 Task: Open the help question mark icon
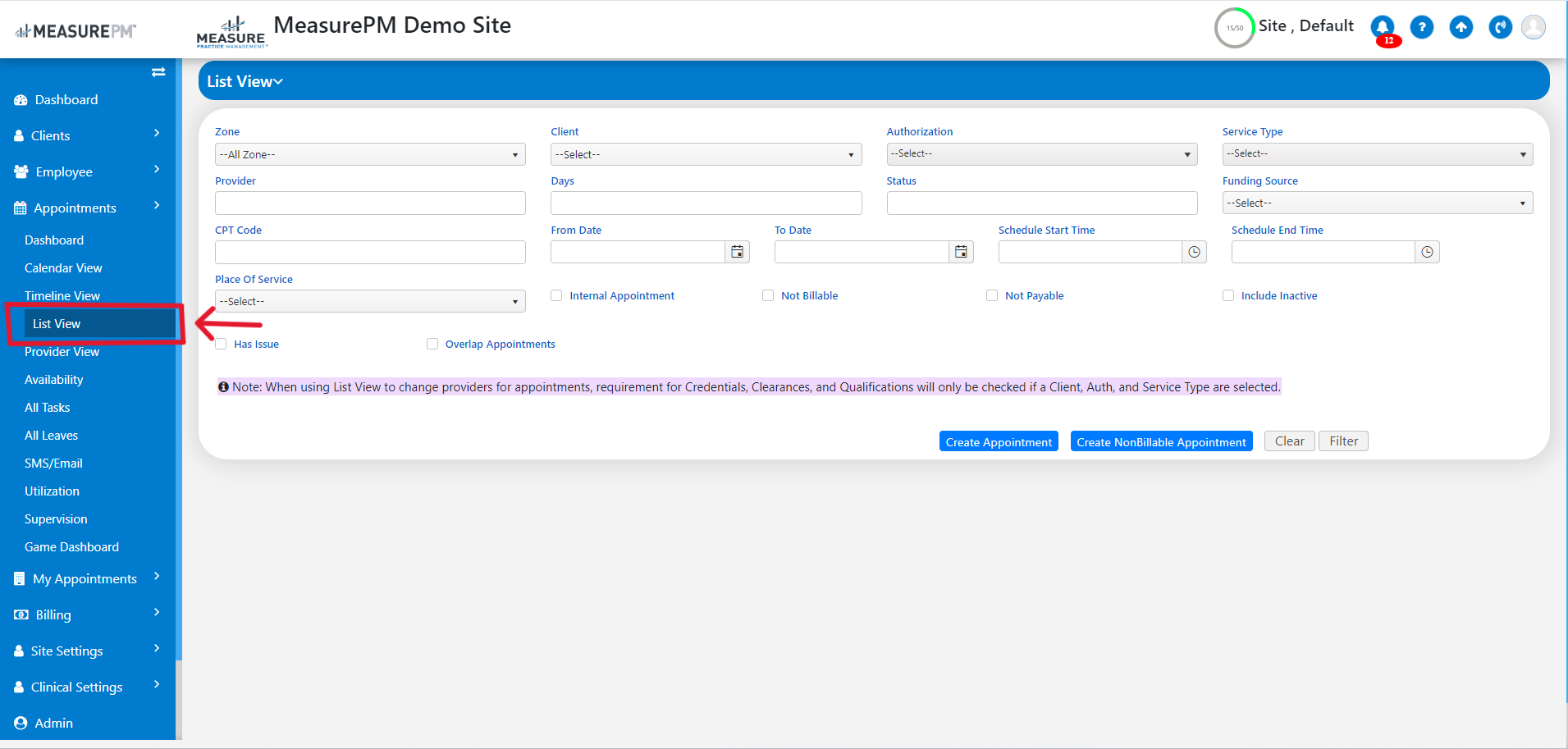[1422, 27]
